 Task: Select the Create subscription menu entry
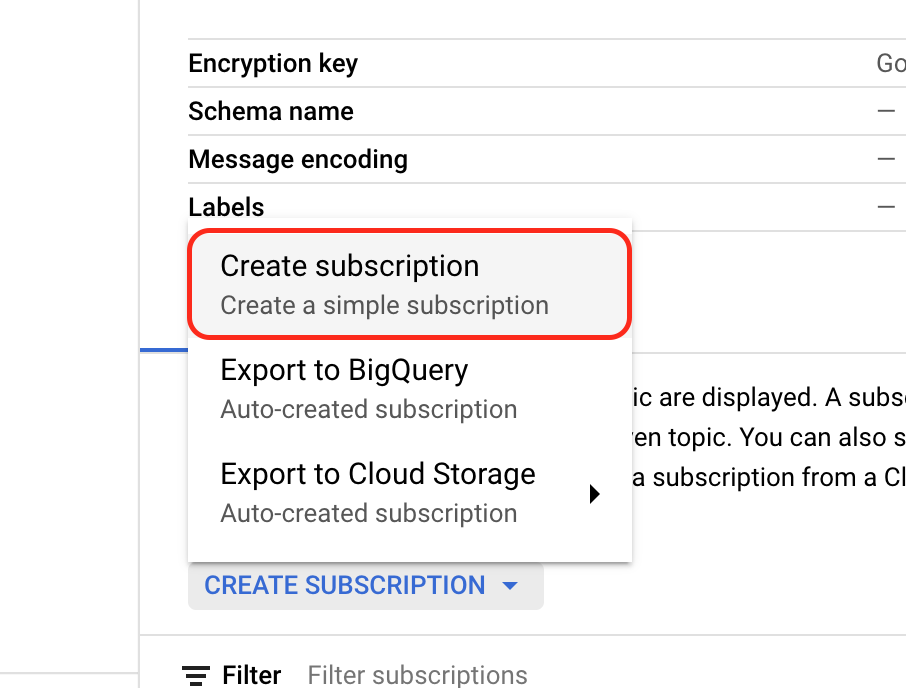tap(350, 267)
